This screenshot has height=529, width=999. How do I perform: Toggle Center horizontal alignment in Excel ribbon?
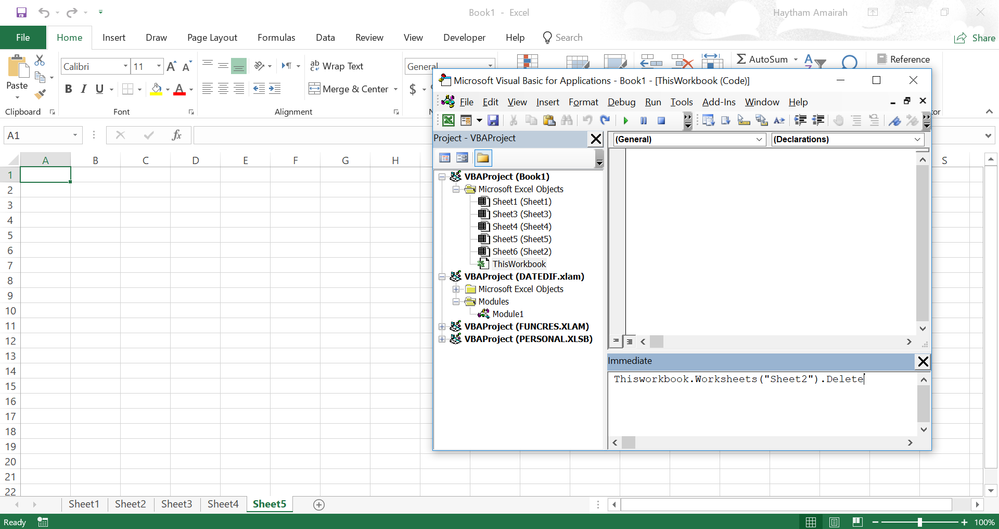[223, 89]
